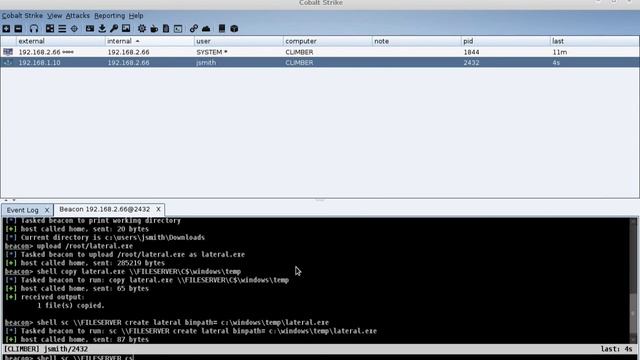This screenshot has height=360, width=640.
Task: Click the chain link host file icon
Action: 193,29
